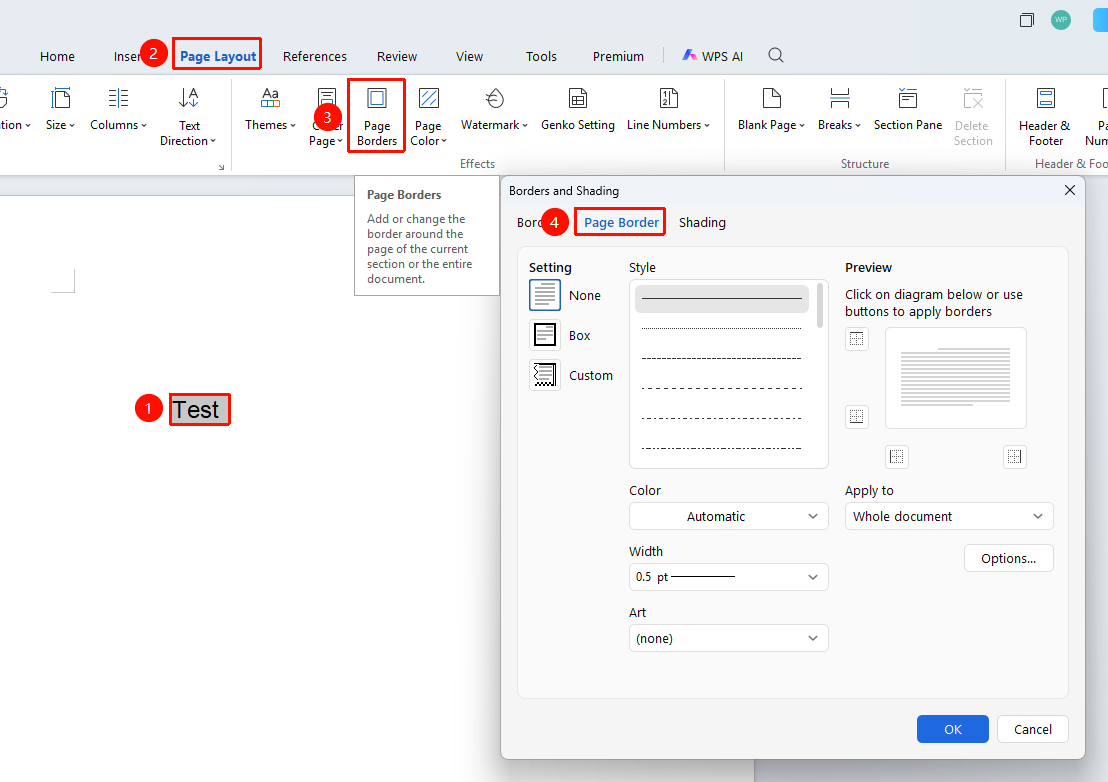This screenshot has width=1108, height=782.
Task: Switch to the Page Border tab
Action: [621, 223]
